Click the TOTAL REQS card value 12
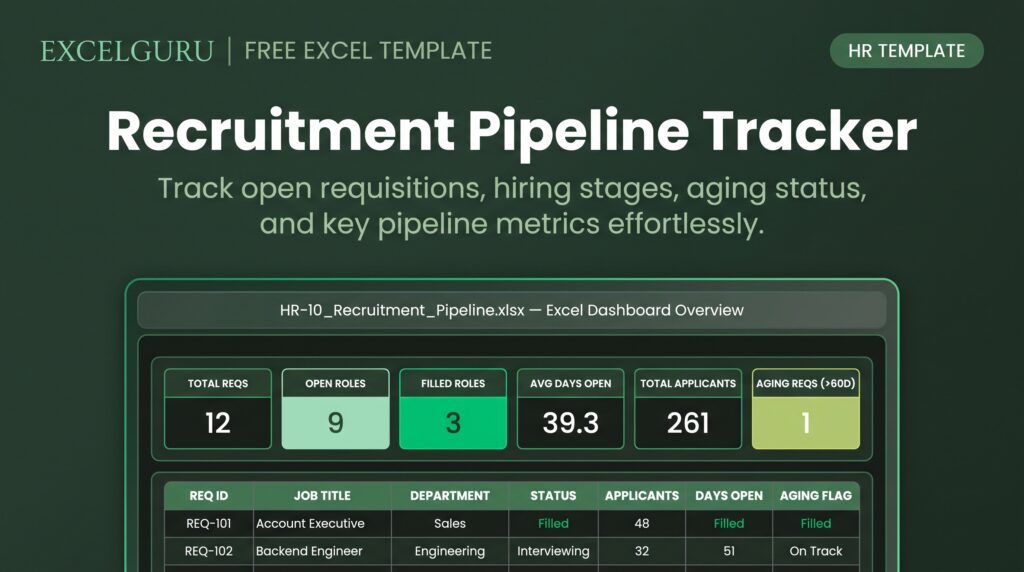The image size is (1024, 572). tap(218, 423)
